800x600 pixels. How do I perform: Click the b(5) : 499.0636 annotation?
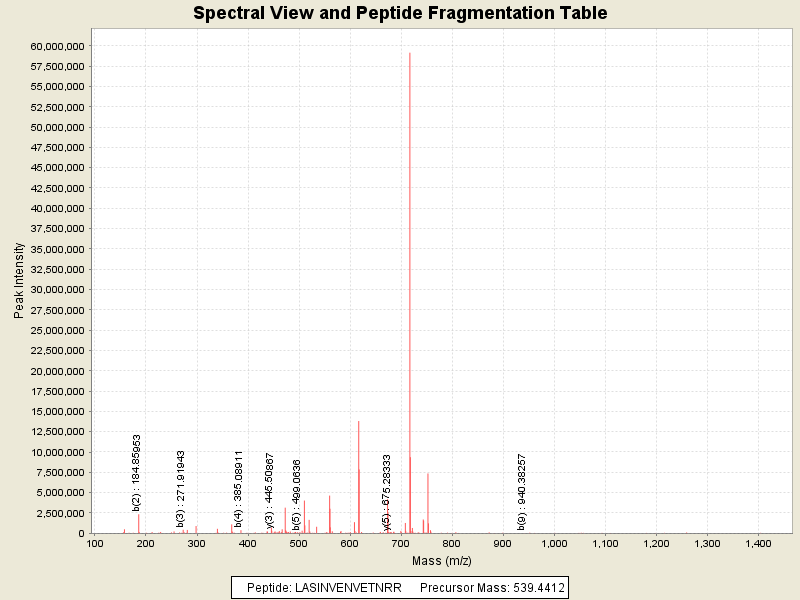[x=297, y=494]
